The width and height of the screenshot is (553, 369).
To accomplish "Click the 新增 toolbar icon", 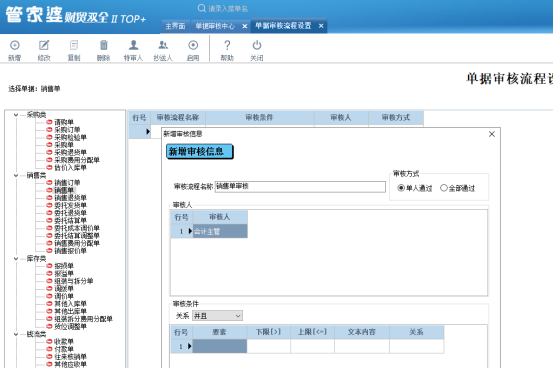I will [x=14, y=46].
